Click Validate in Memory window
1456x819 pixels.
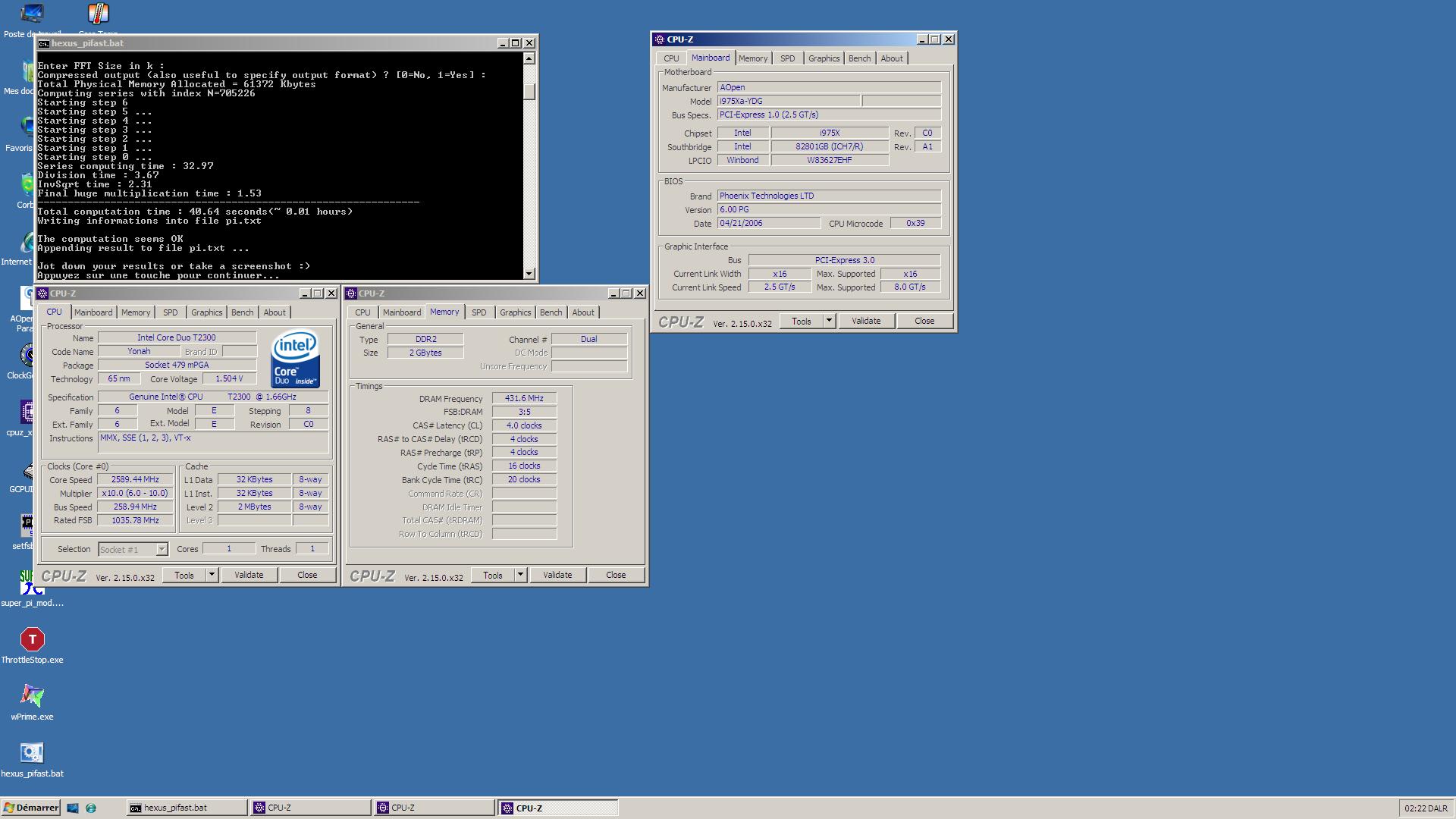point(557,575)
